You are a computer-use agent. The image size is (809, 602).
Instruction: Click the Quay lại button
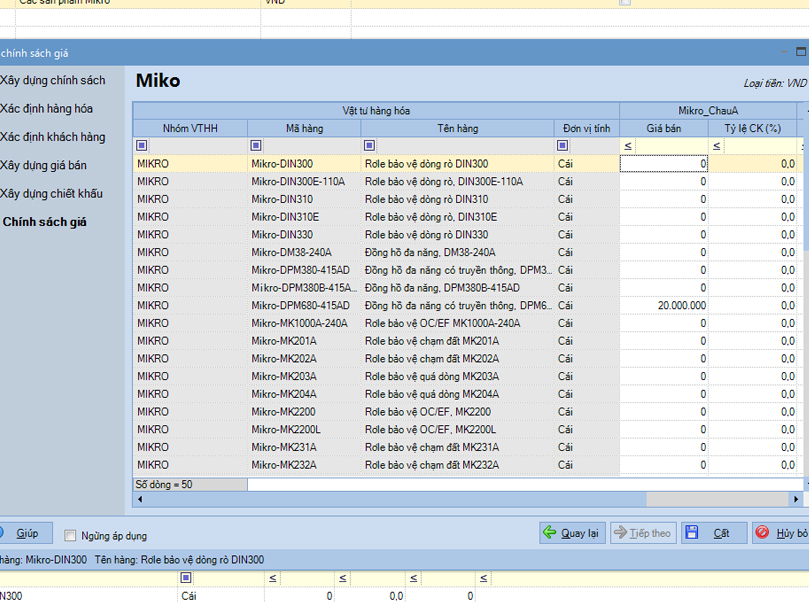click(x=573, y=533)
